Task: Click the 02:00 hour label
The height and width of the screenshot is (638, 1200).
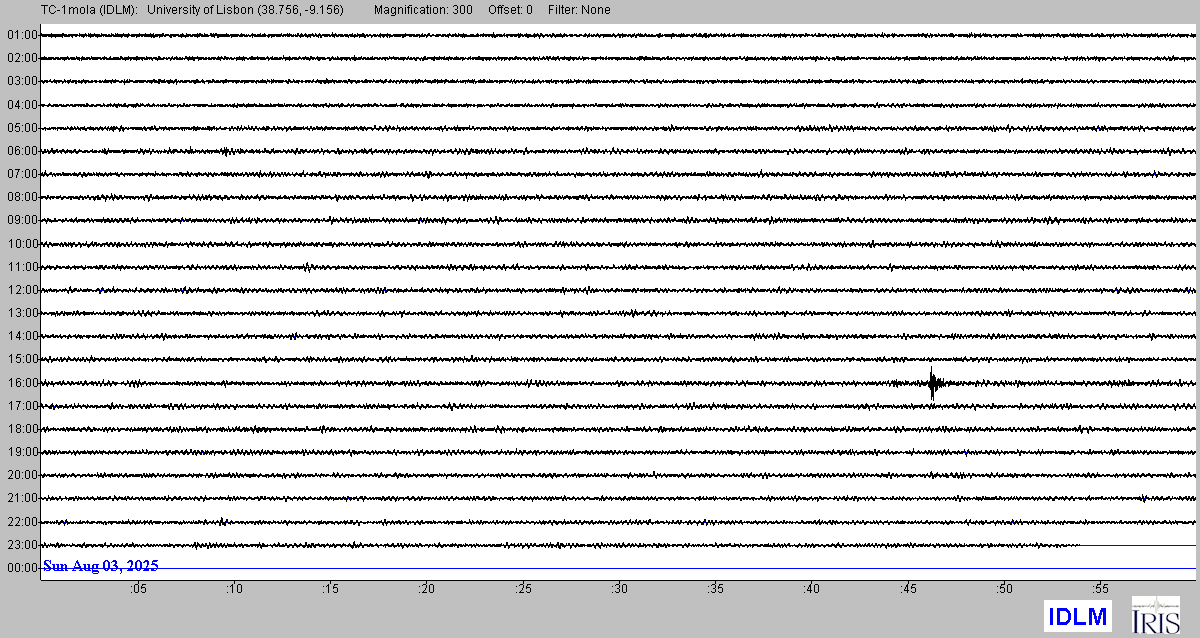Action: point(22,58)
